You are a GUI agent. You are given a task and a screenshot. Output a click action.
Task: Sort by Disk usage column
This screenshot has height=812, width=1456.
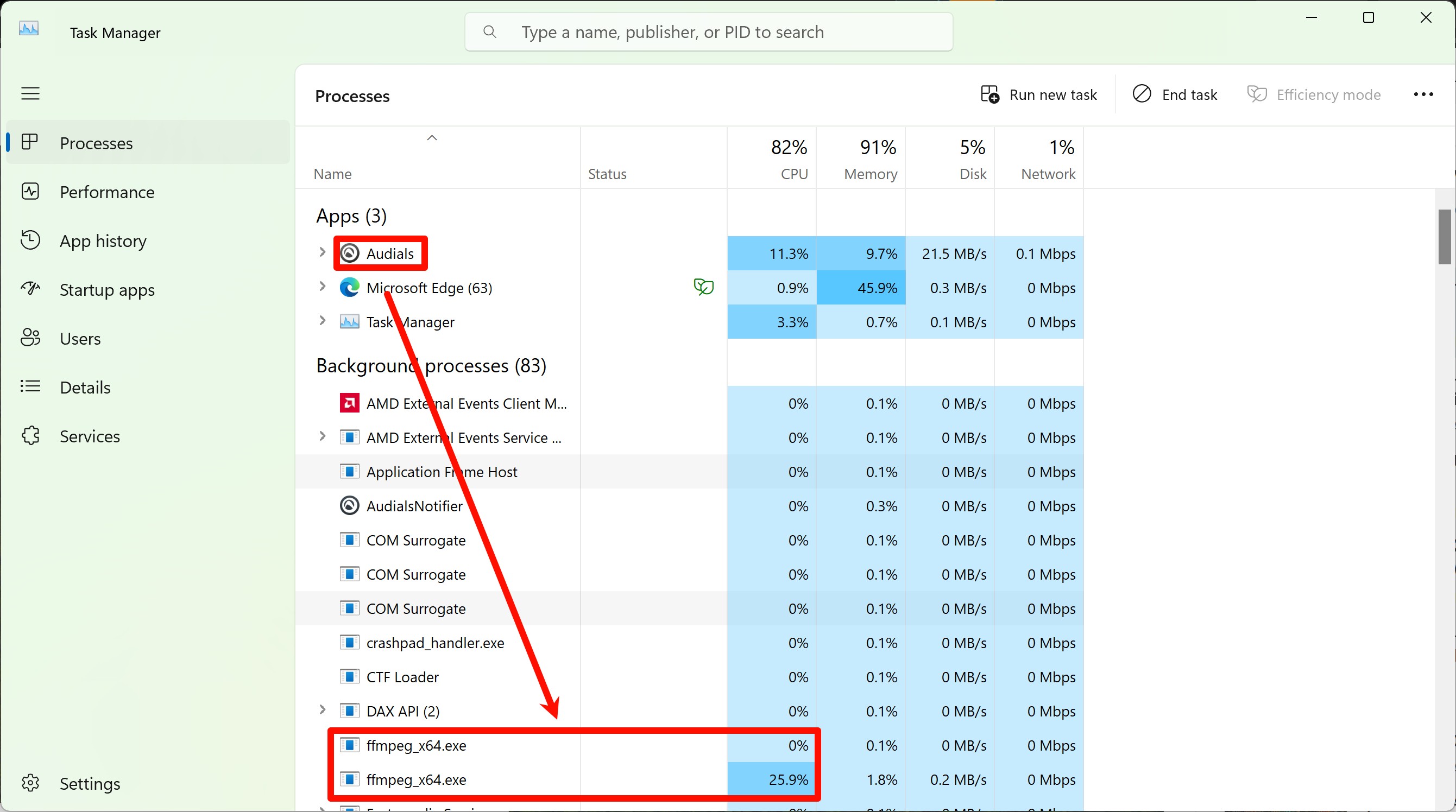pos(949,158)
